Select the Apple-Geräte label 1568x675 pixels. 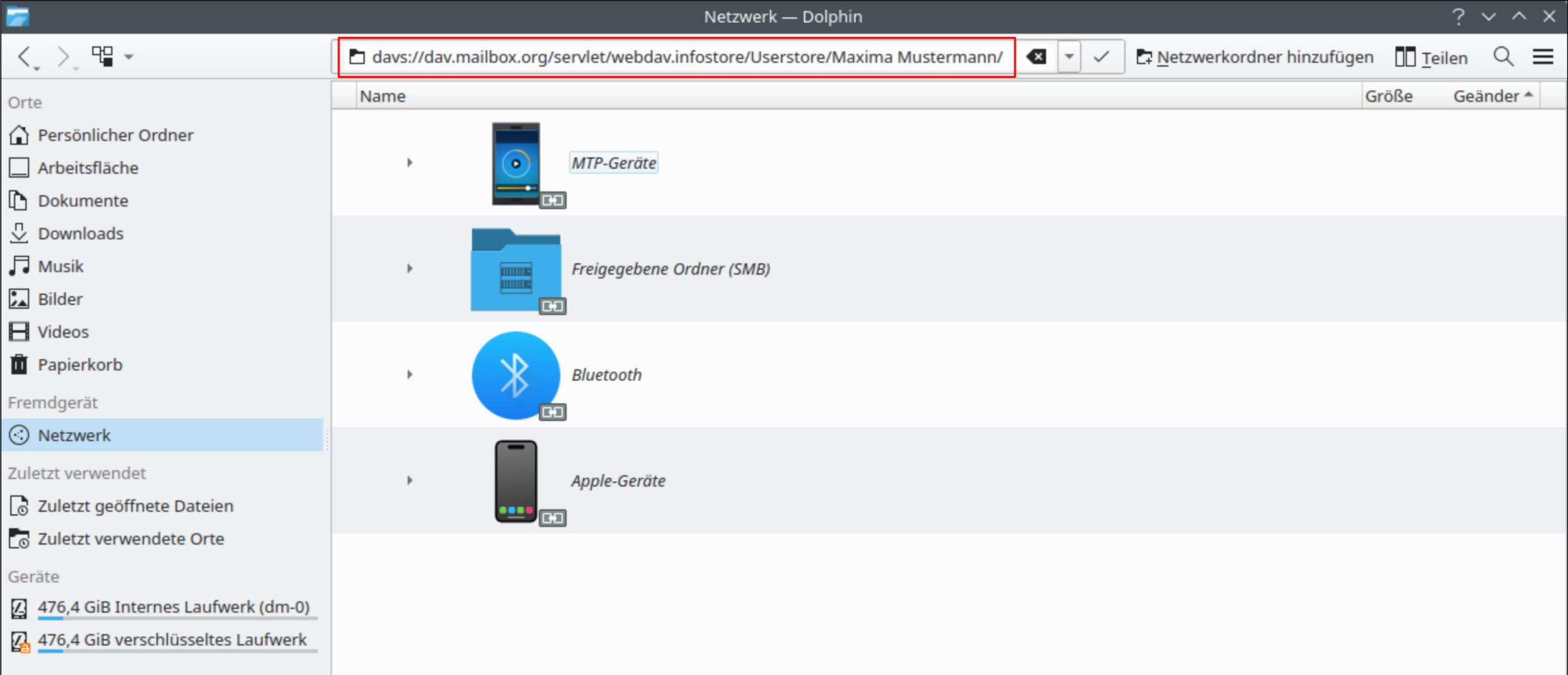pos(618,481)
